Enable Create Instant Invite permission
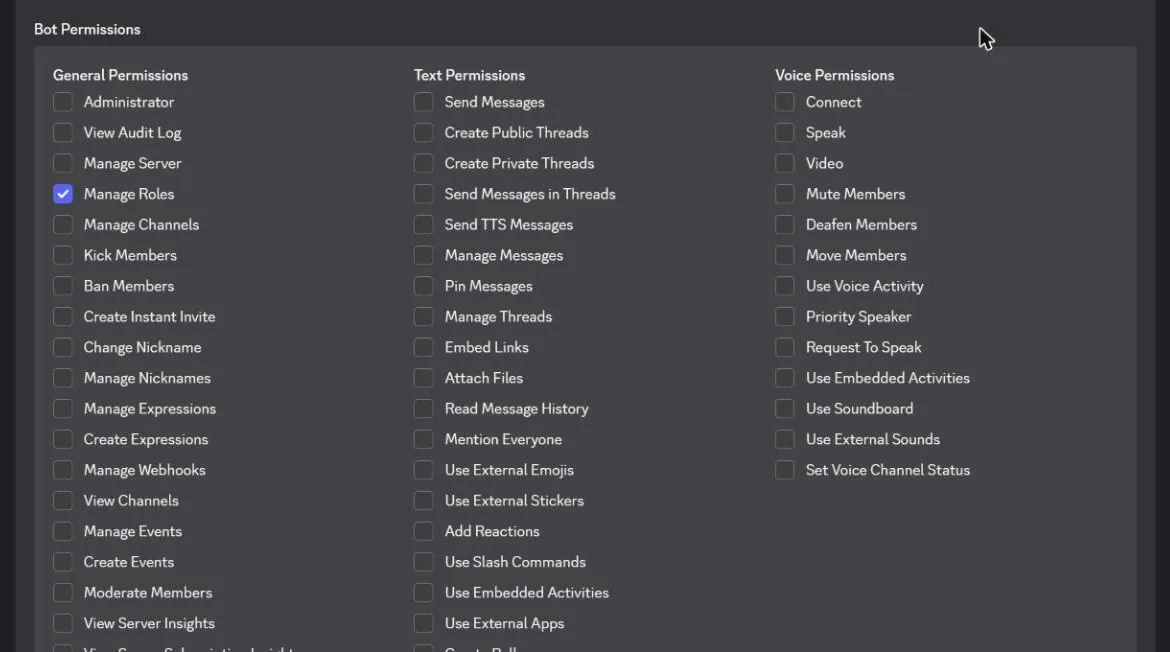1170x652 pixels. pyautogui.click(x=63, y=316)
